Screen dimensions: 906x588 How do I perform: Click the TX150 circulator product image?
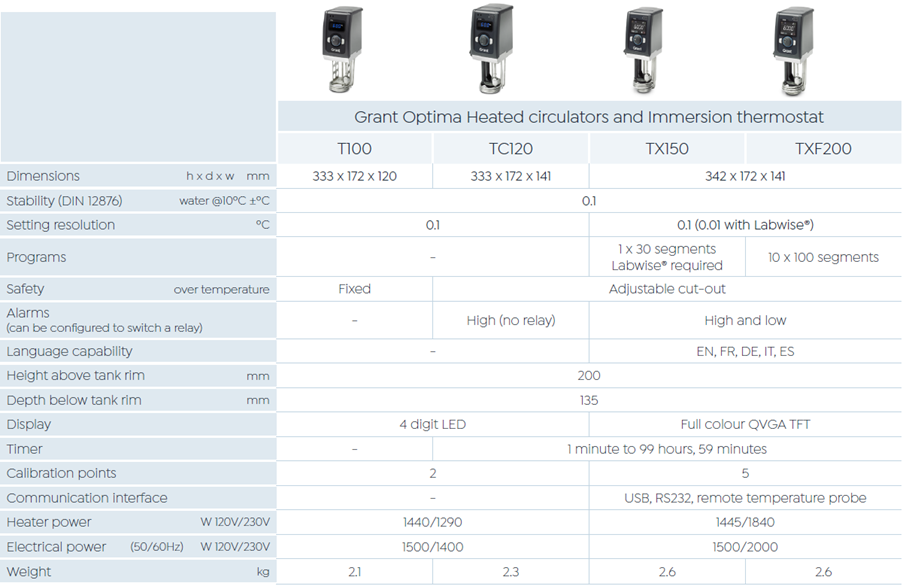click(643, 50)
